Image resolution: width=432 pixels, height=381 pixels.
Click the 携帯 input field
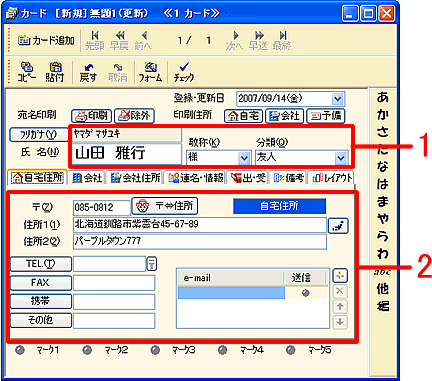(x=114, y=301)
